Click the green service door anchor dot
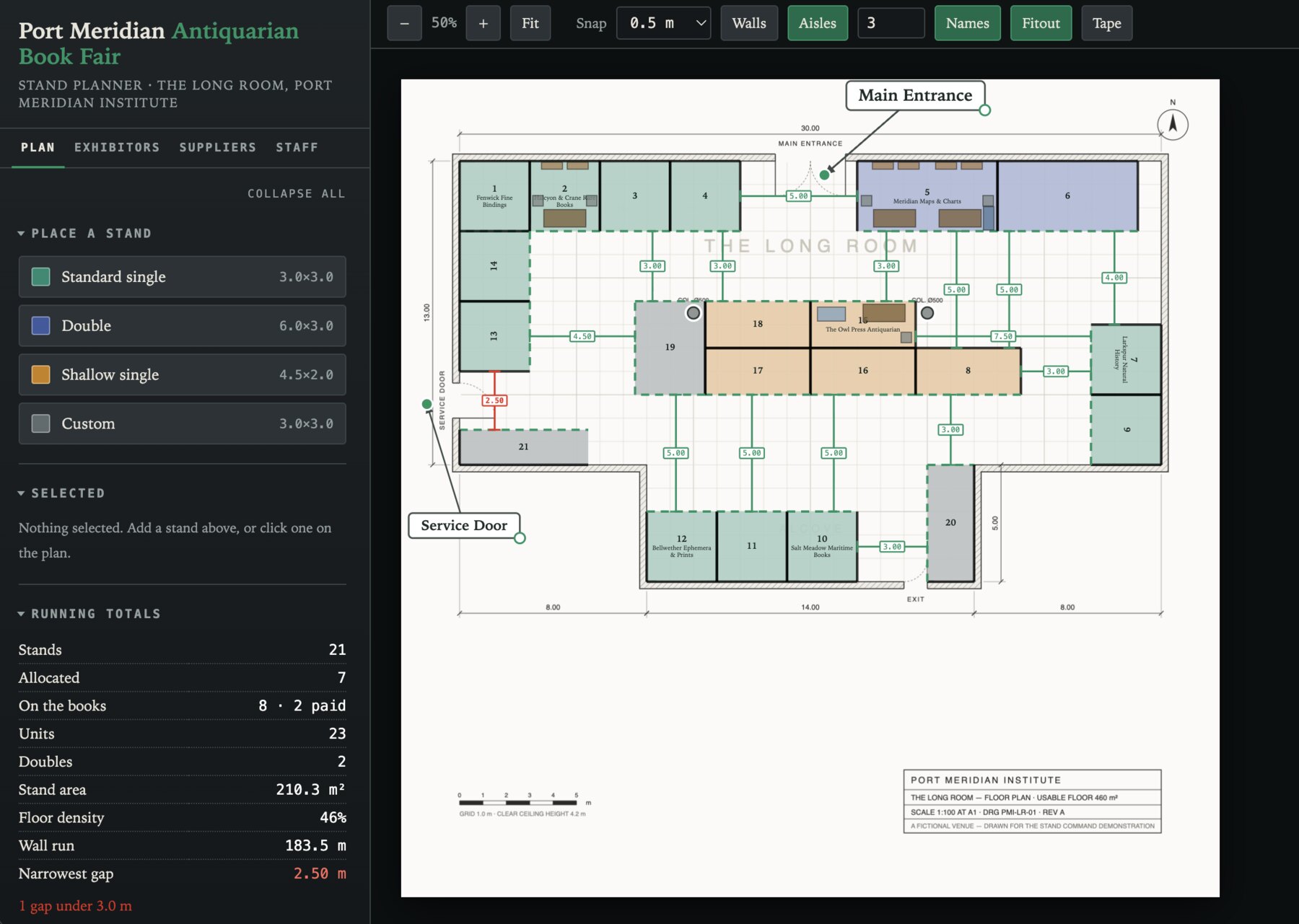 [427, 404]
